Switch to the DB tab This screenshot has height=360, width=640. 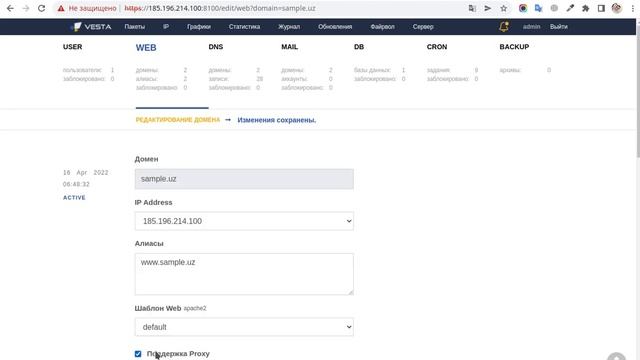pos(359,47)
